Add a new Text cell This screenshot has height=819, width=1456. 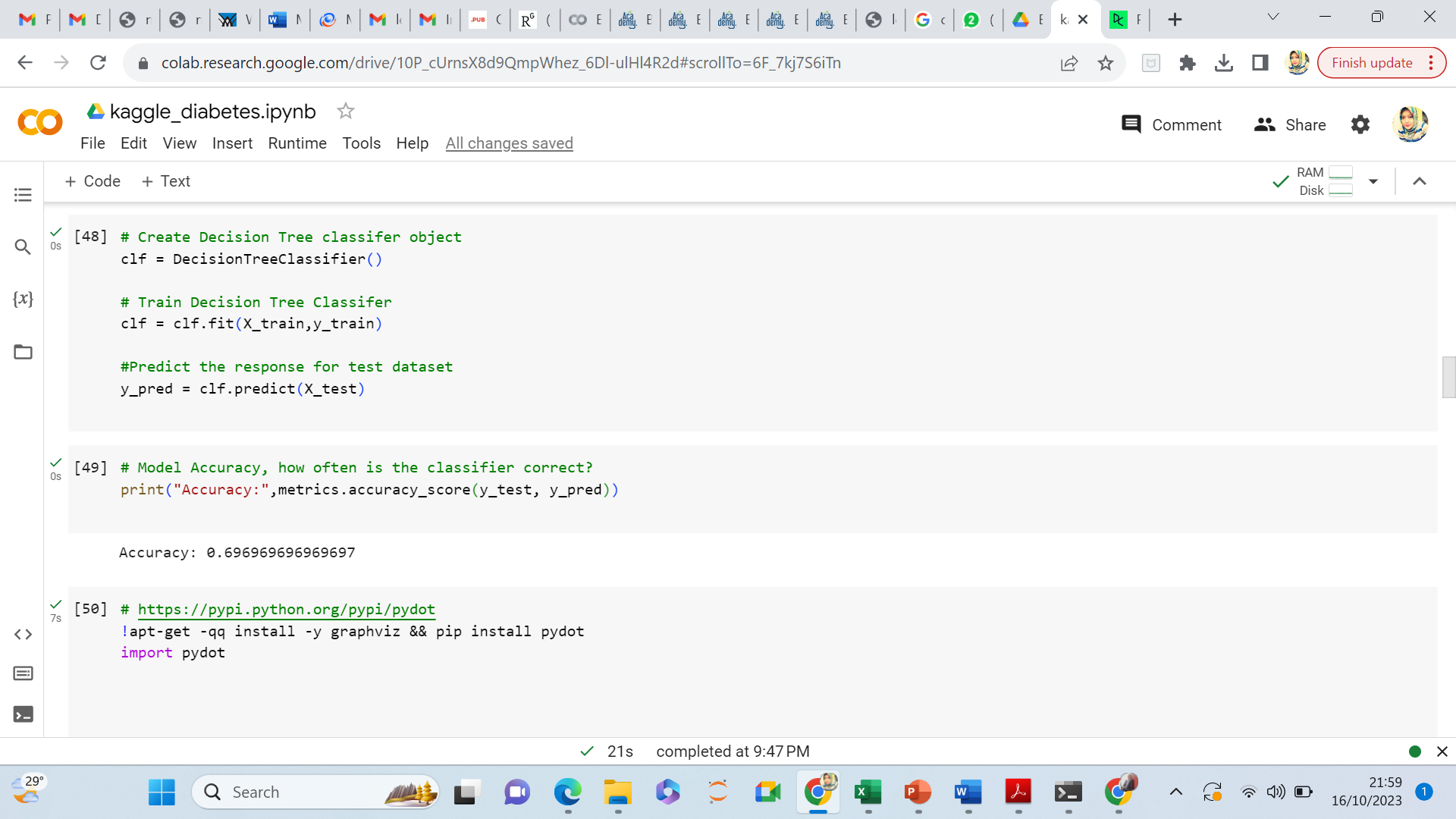(165, 181)
